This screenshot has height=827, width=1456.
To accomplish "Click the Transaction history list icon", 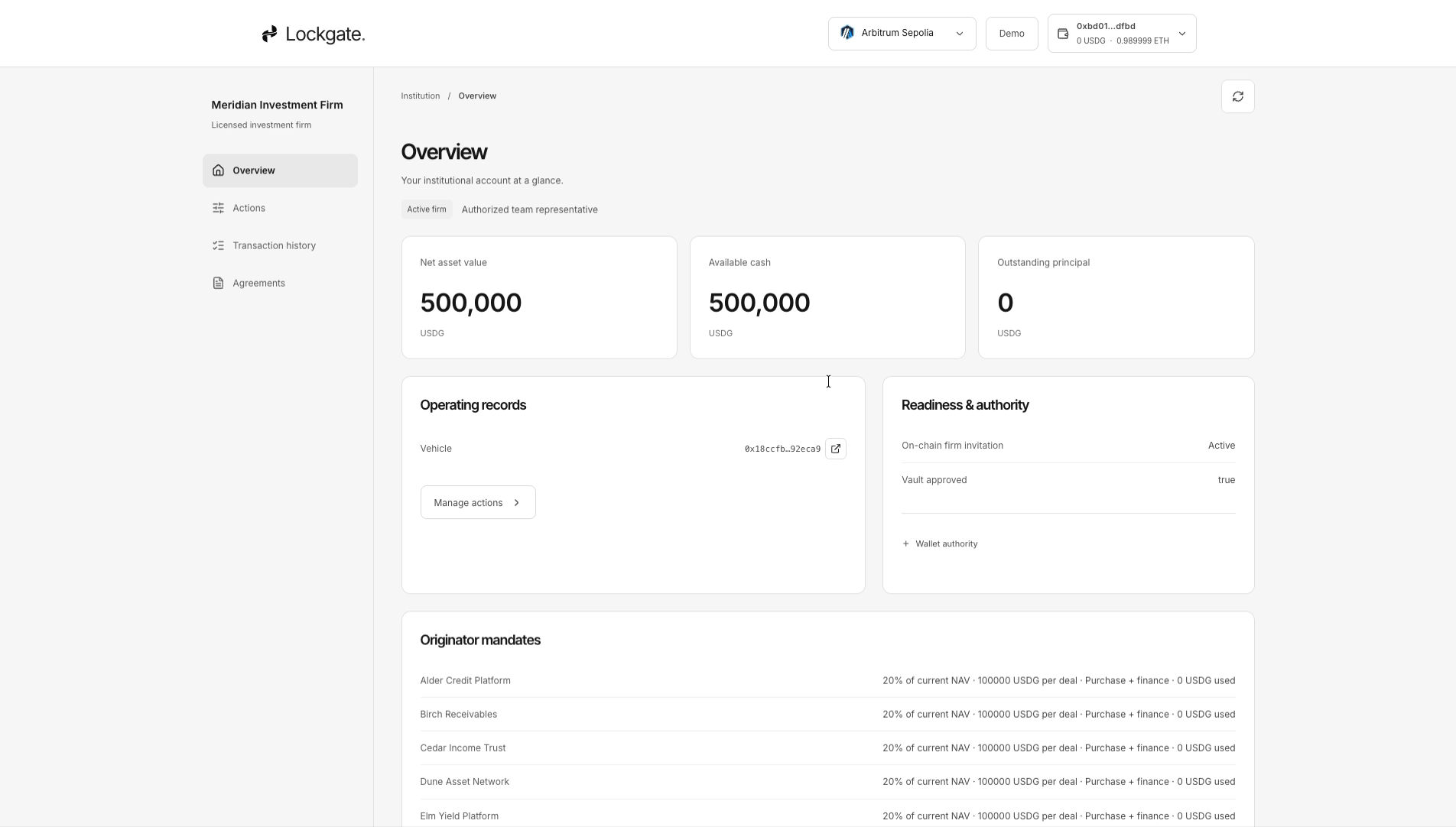I will (x=218, y=245).
